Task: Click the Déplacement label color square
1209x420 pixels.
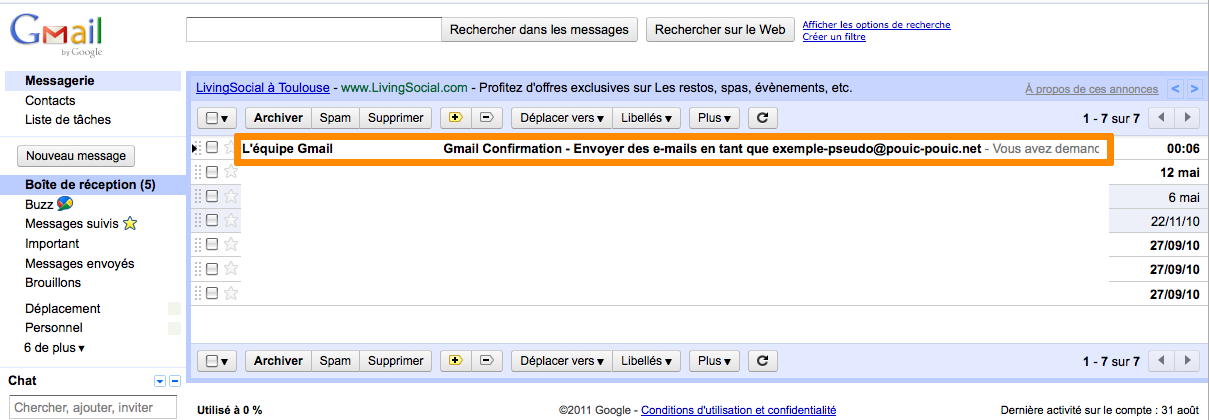Action: [174, 309]
